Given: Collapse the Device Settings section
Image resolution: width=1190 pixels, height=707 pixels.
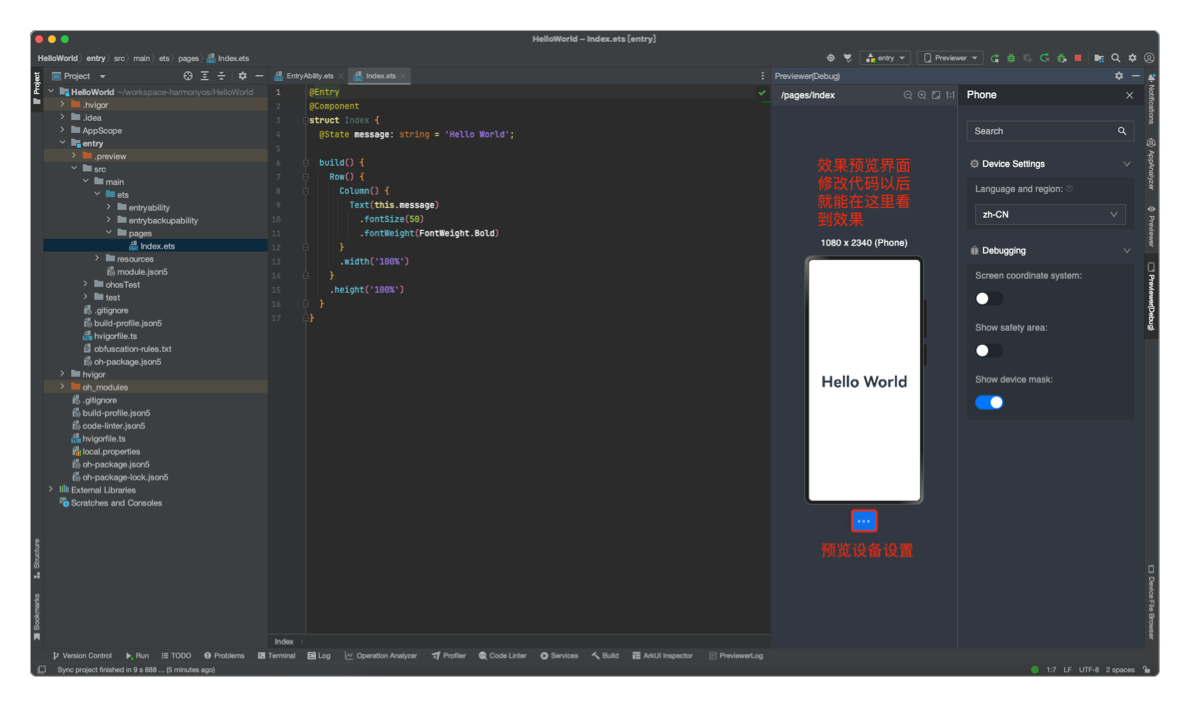Looking at the screenshot, I should 1126,164.
